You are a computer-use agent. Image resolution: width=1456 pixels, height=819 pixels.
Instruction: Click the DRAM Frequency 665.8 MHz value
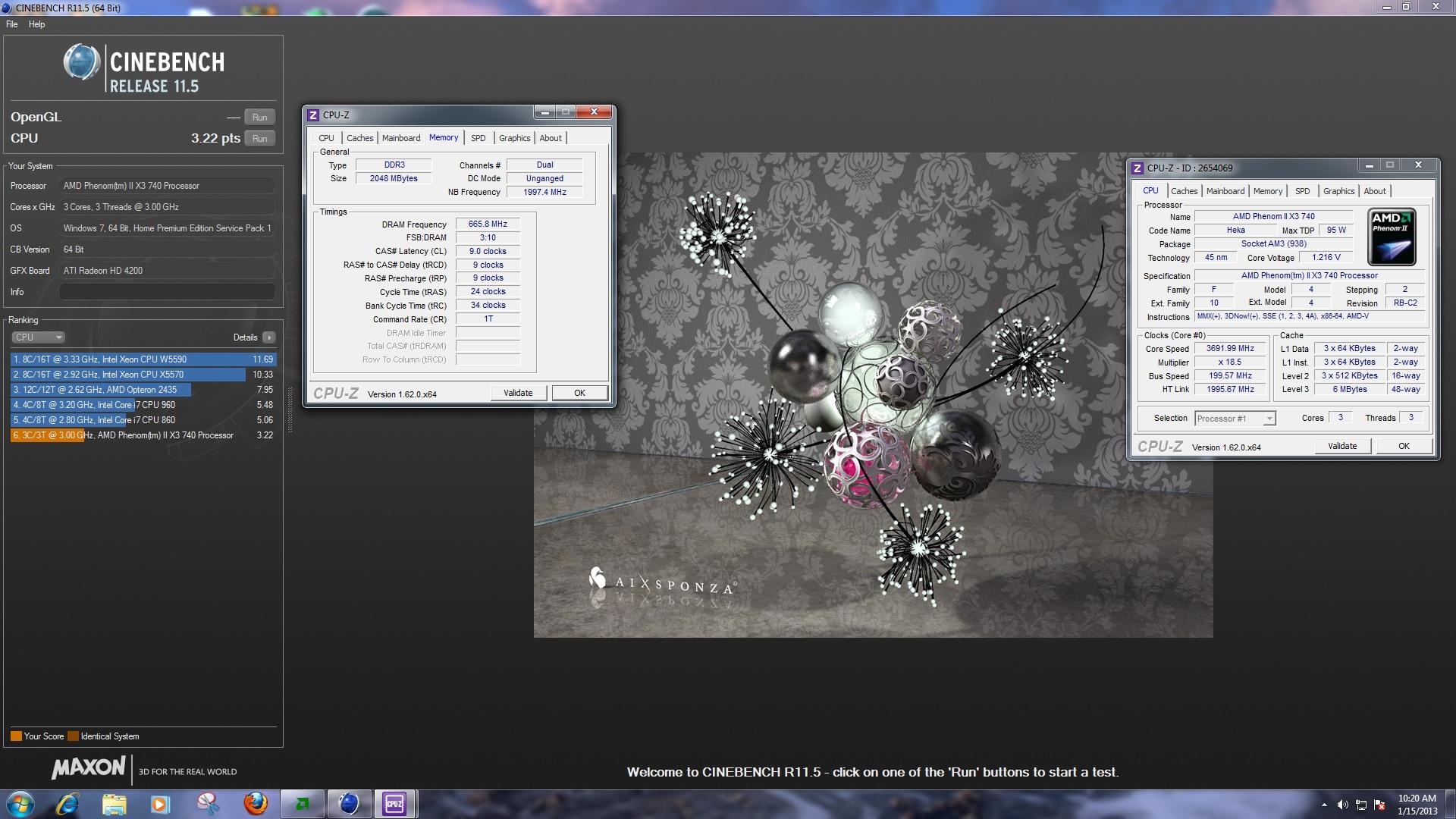(x=488, y=224)
